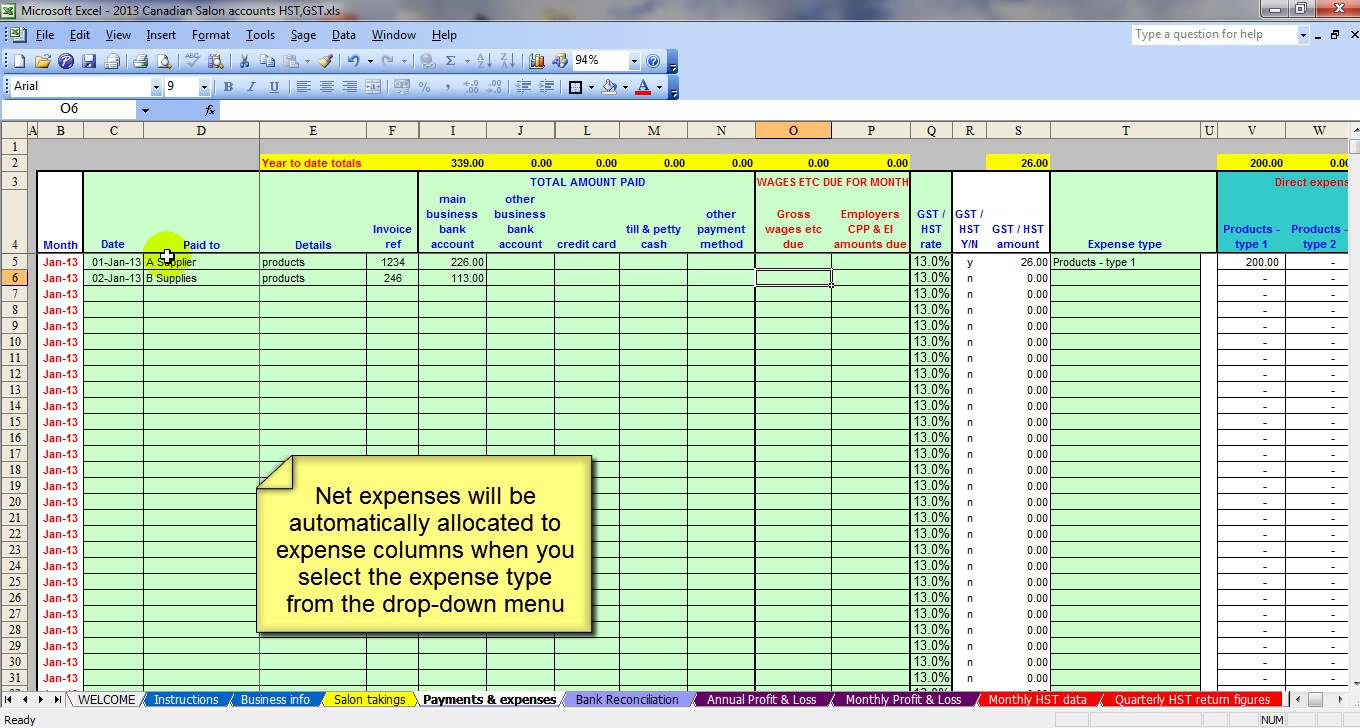Screen dimensions: 1360x728
Task: Open the Data menu
Action: click(343, 34)
